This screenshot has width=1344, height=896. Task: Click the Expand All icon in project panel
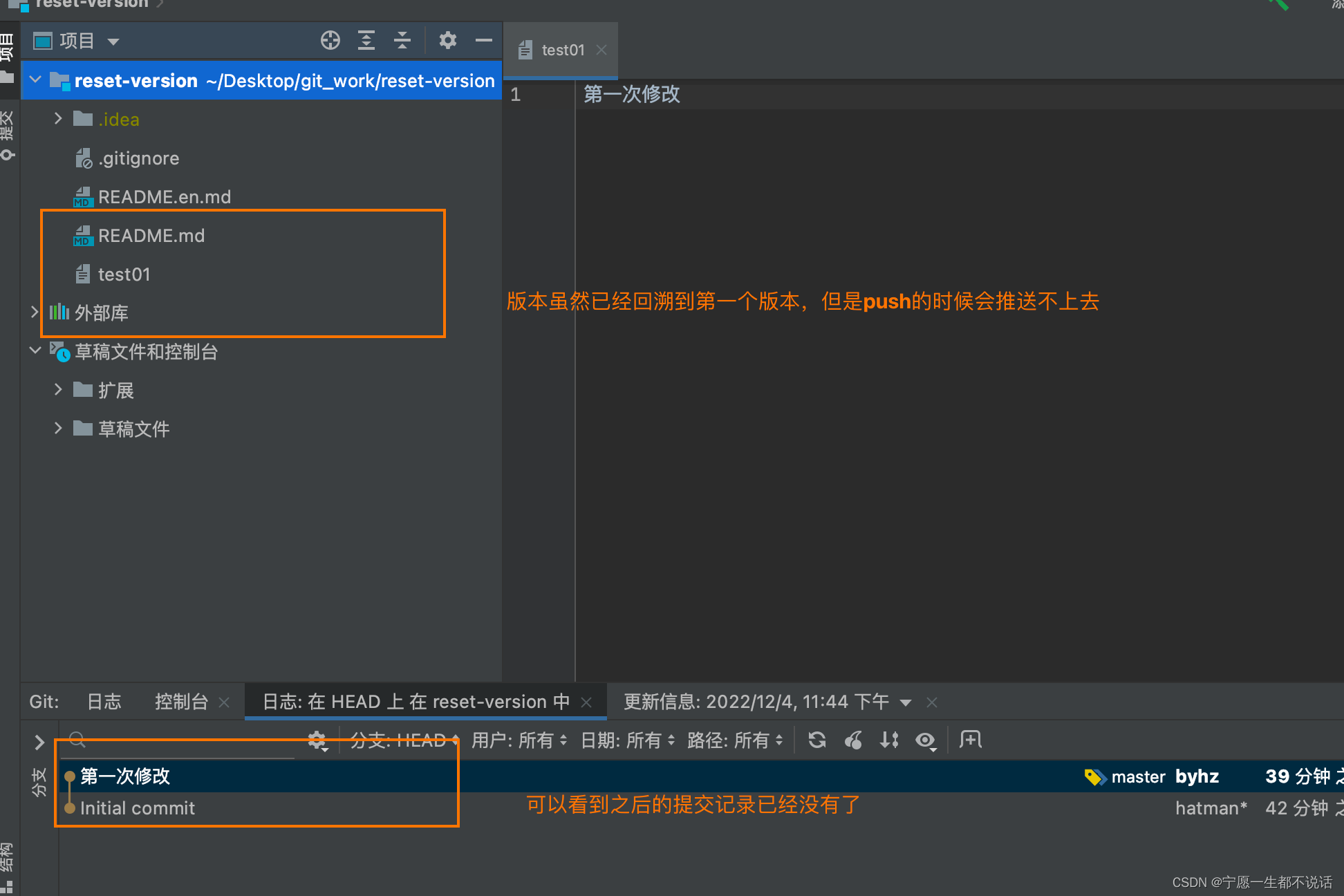pos(366,41)
